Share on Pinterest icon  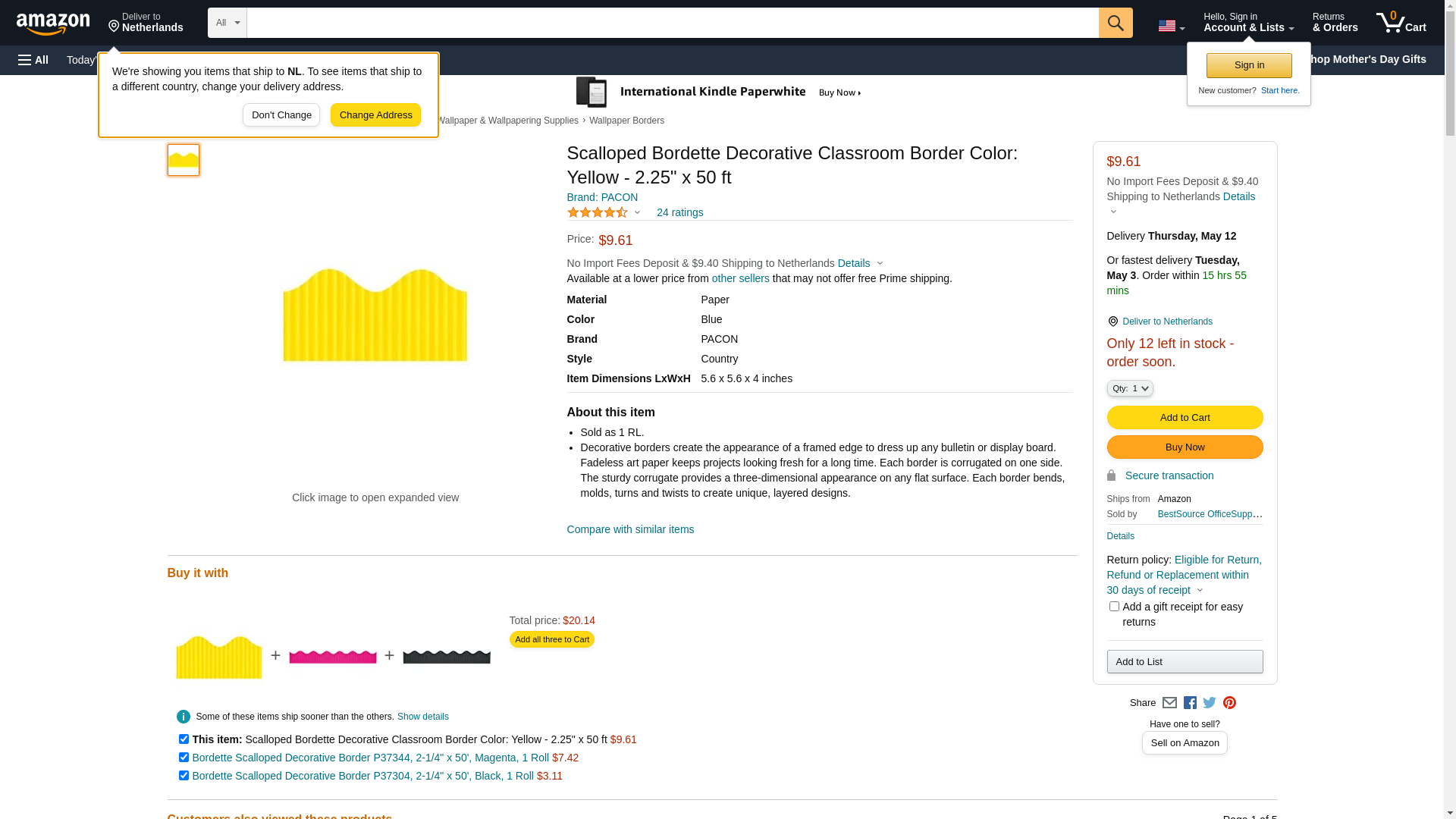point(1229,703)
